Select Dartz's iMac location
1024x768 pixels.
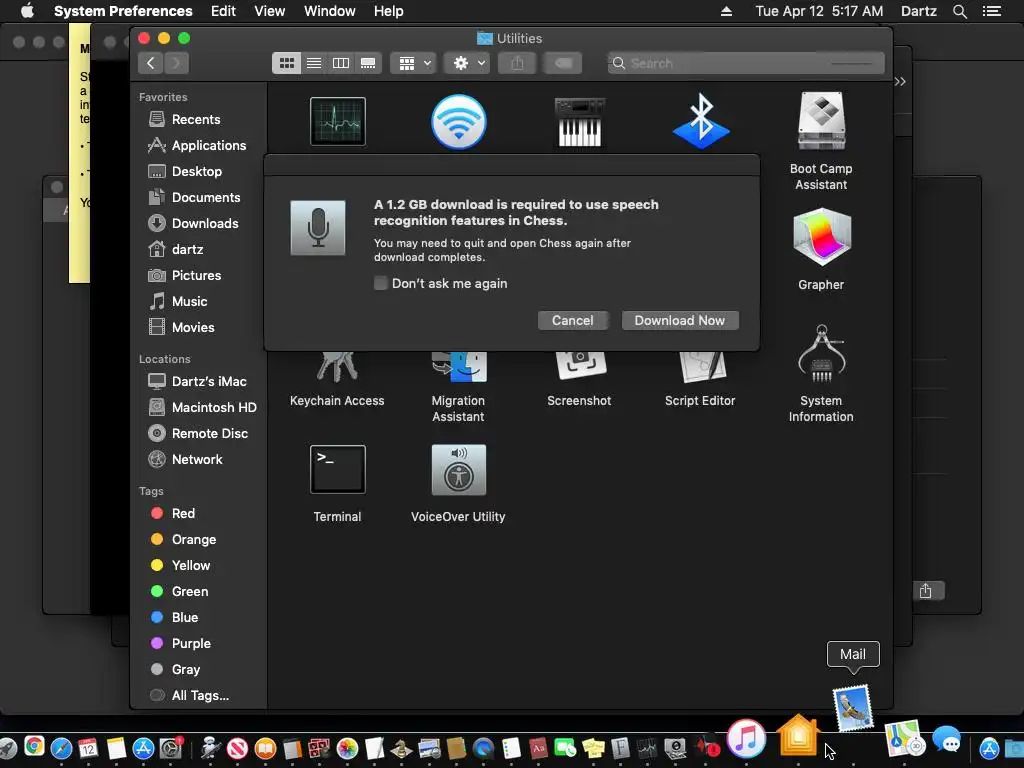click(x=199, y=381)
